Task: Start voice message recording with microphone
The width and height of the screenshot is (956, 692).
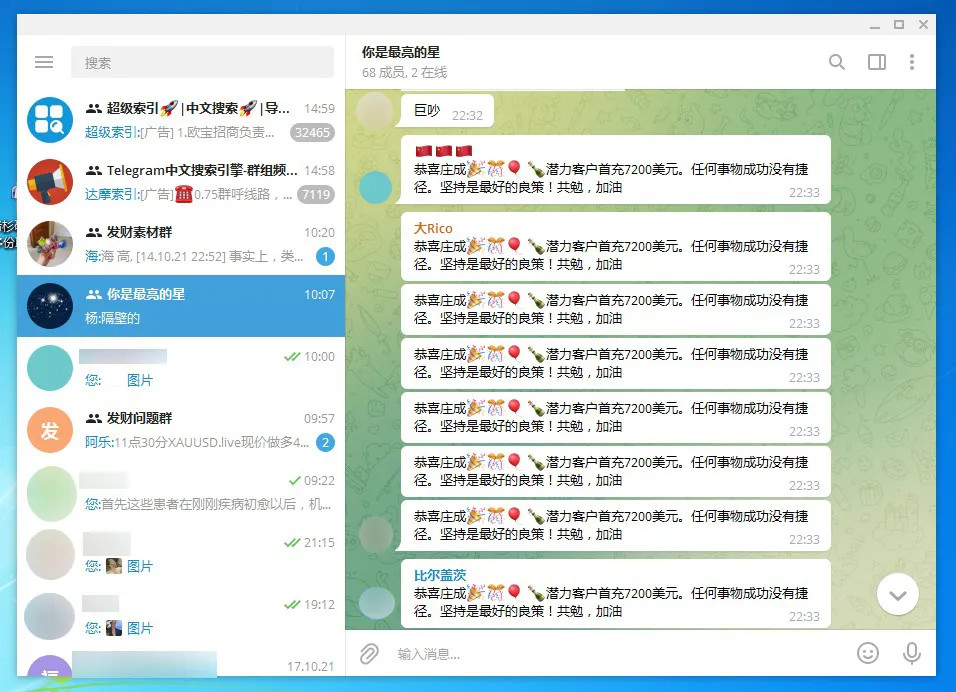Action: click(x=911, y=653)
